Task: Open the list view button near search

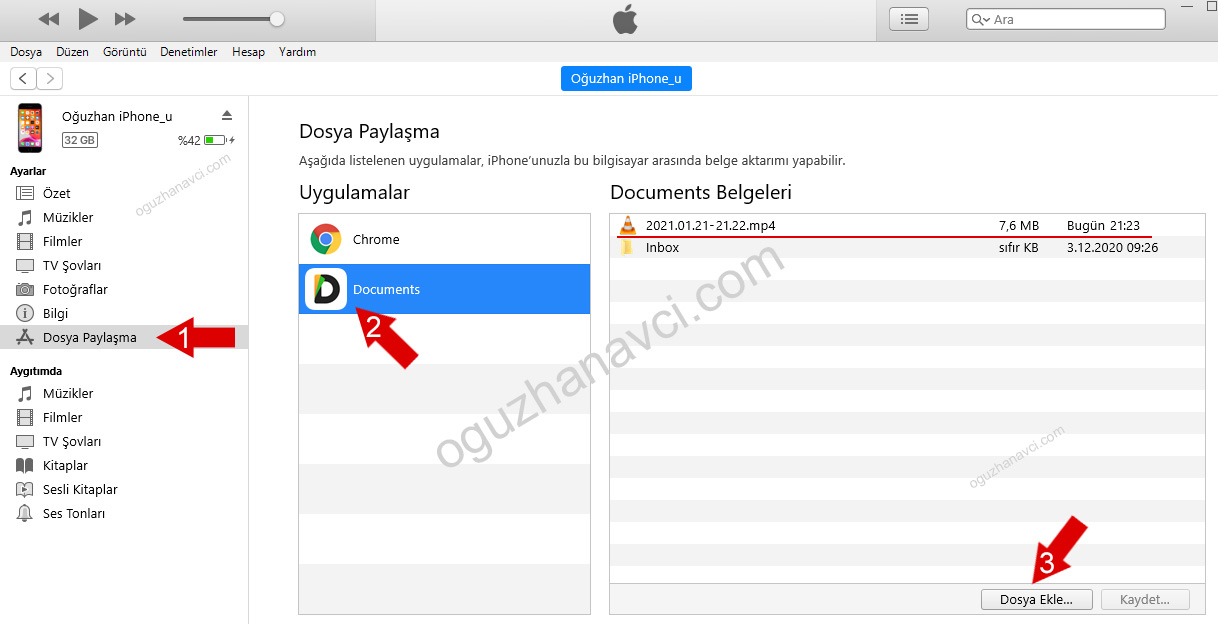Action: tap(909, 19)
